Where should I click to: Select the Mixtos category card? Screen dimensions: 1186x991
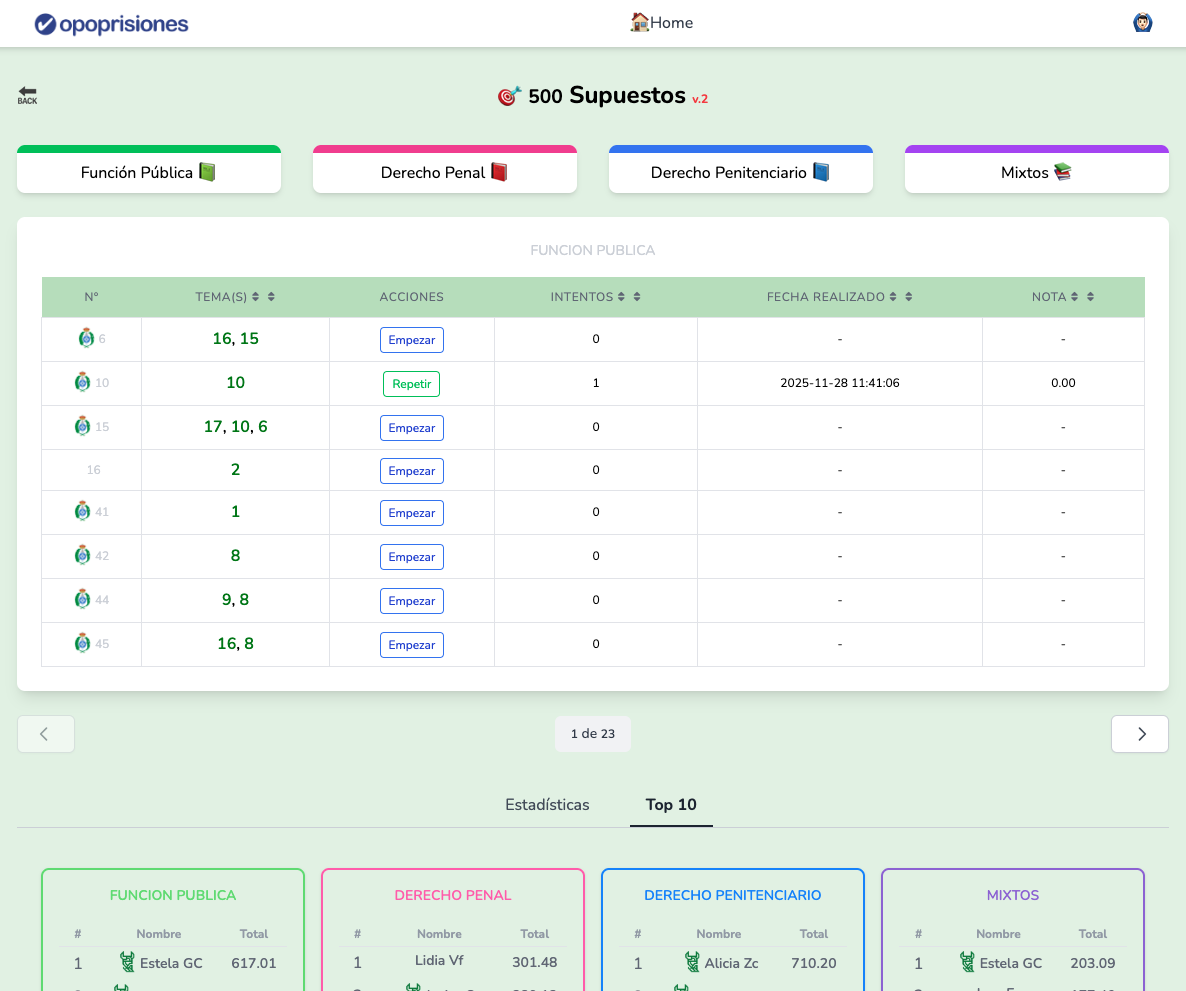coord(1036,172)
